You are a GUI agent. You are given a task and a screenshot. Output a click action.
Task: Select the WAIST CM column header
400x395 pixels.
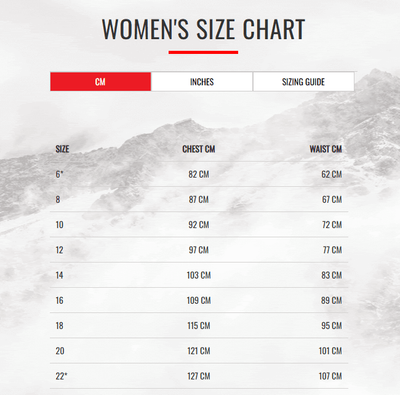tap(326, 149)
